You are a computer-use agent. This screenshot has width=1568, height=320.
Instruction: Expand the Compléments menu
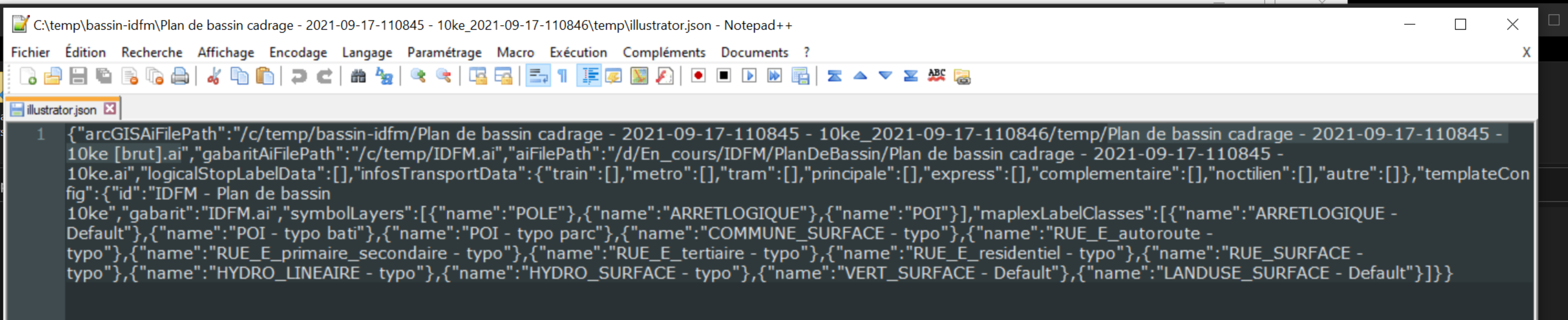664,52
